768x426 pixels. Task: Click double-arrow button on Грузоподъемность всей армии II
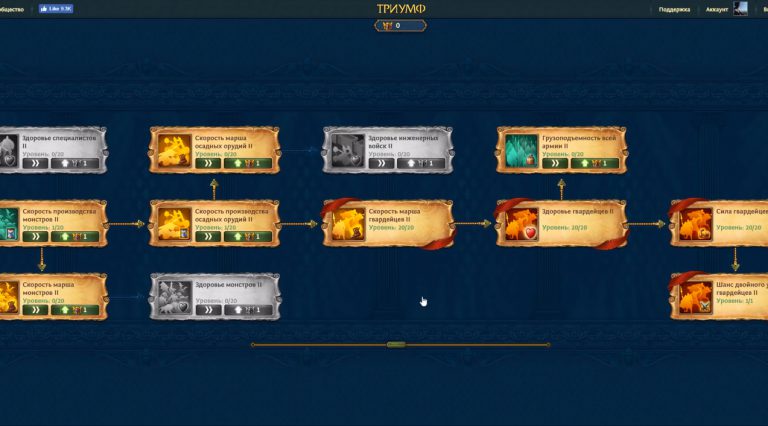pos(555,163)
